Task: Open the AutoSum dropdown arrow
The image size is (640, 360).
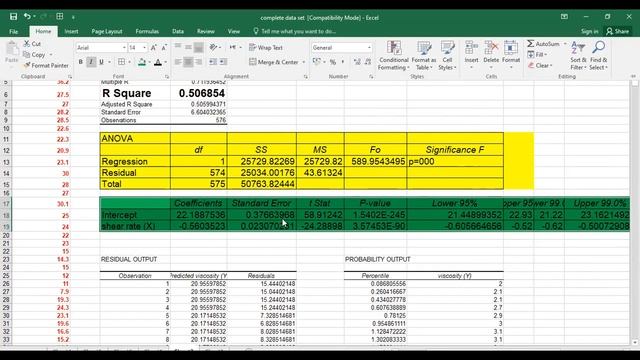Action: coord(565,44)
